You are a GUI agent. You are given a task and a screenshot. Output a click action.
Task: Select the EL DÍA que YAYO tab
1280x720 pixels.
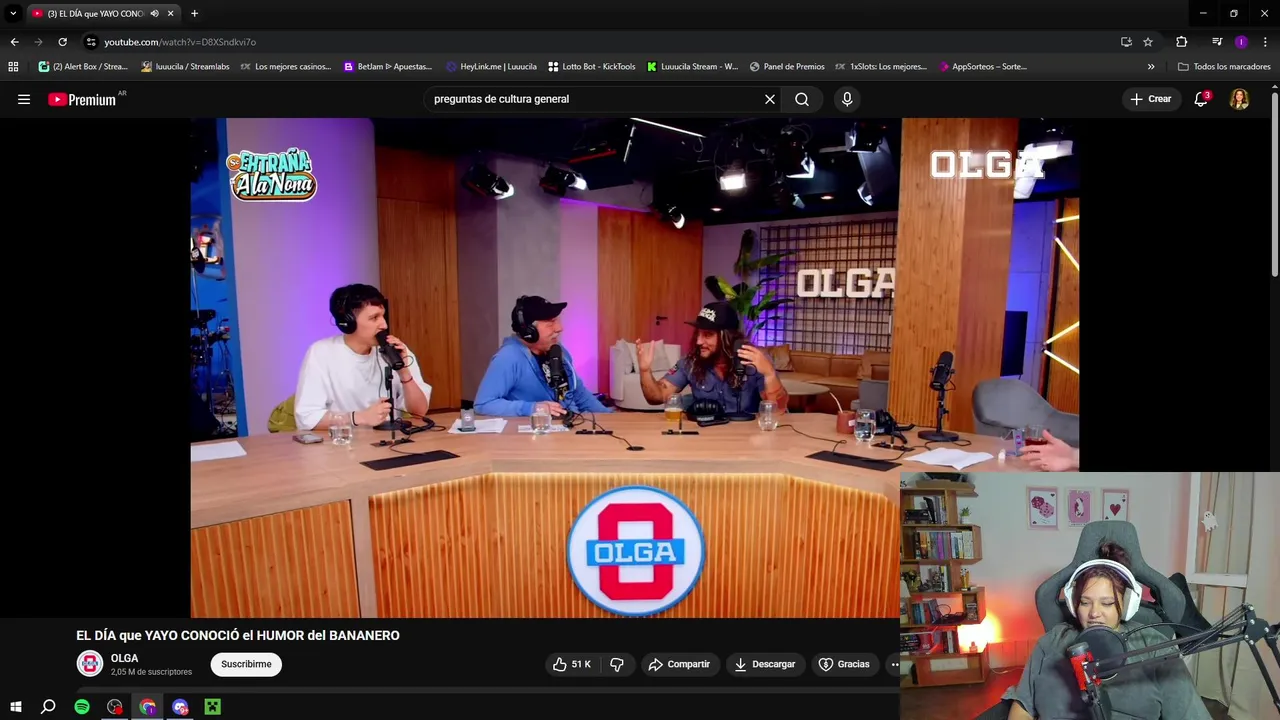coord(96,13)
